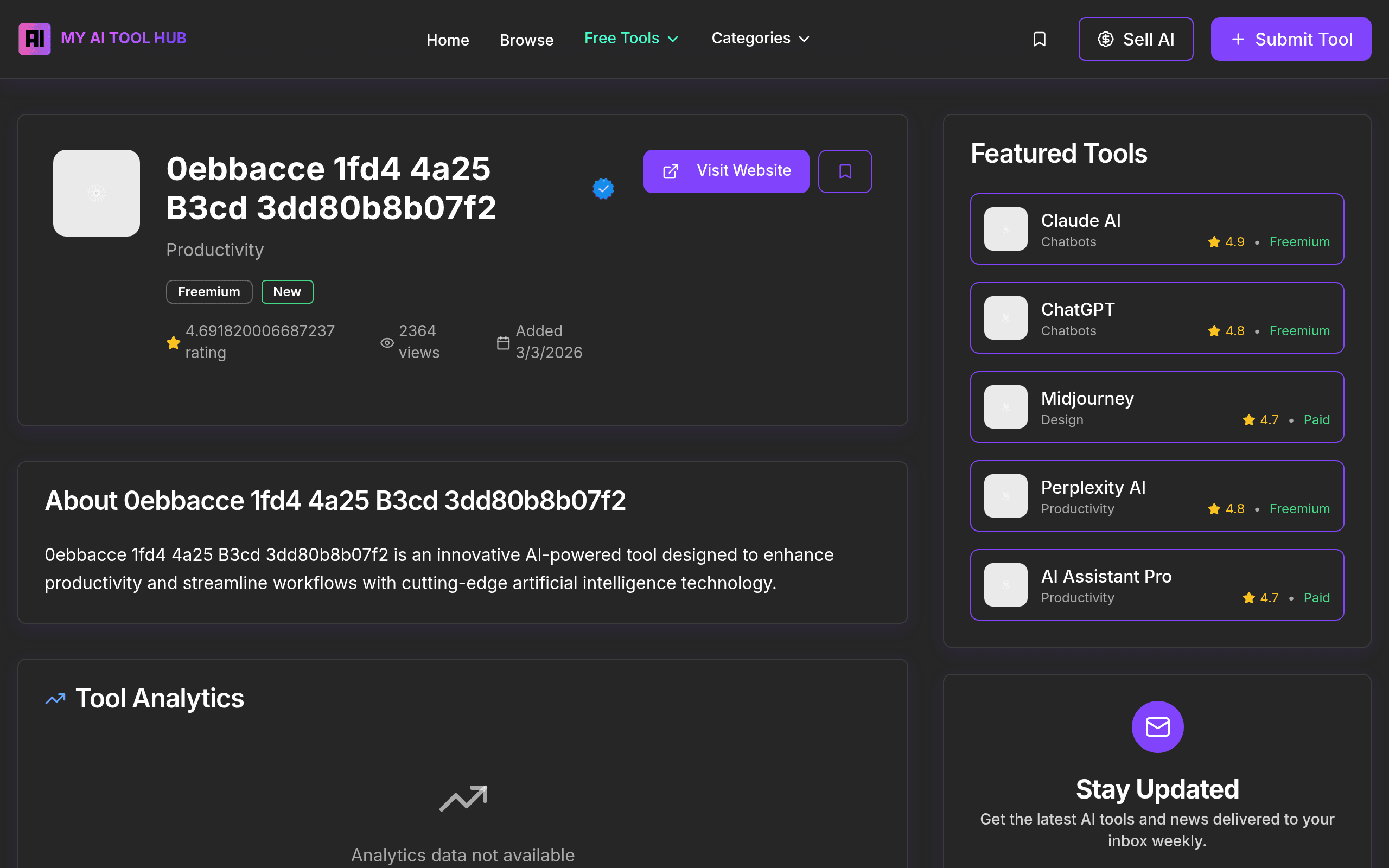Screen dimensions: 1389x868
Task: Open the ChatGPT featured tool card
Action: pos(1157,318)
